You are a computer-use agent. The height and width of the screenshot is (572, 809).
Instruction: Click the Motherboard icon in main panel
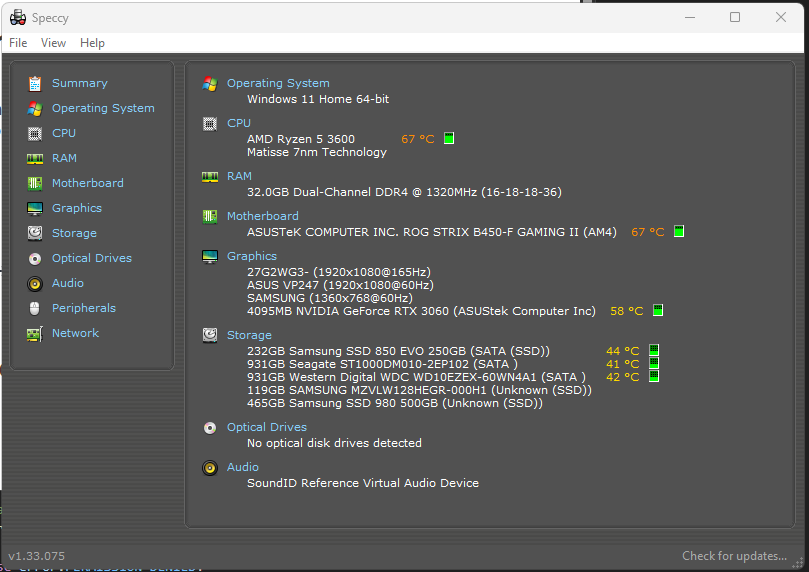[209, 217]
